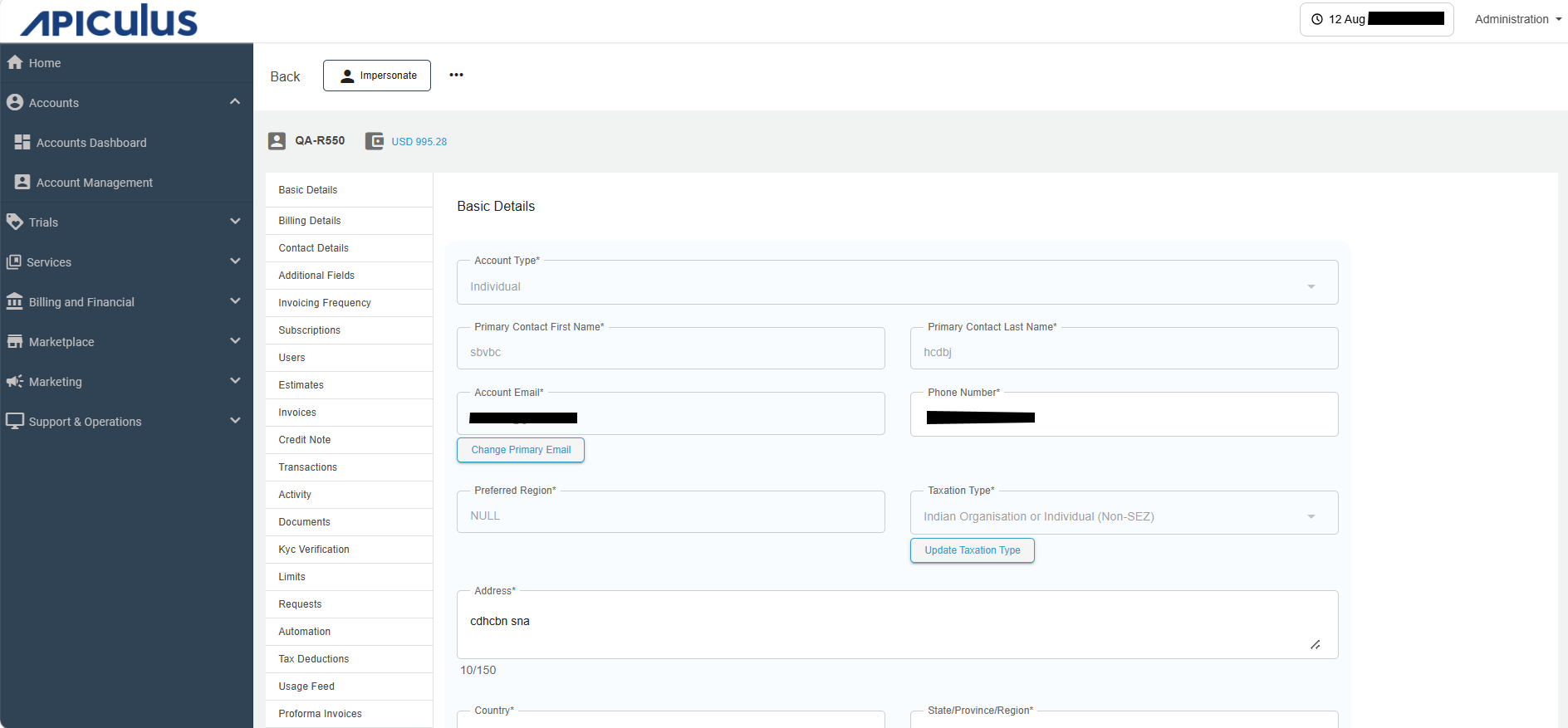Click the Accounts person icon in sidebar
The height and width of the screenshot is (728, 1568).
tap(15, 102)
